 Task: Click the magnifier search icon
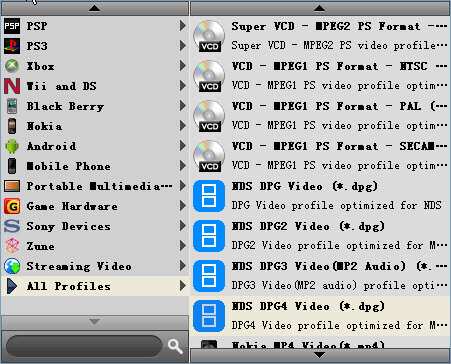point(175,346)
